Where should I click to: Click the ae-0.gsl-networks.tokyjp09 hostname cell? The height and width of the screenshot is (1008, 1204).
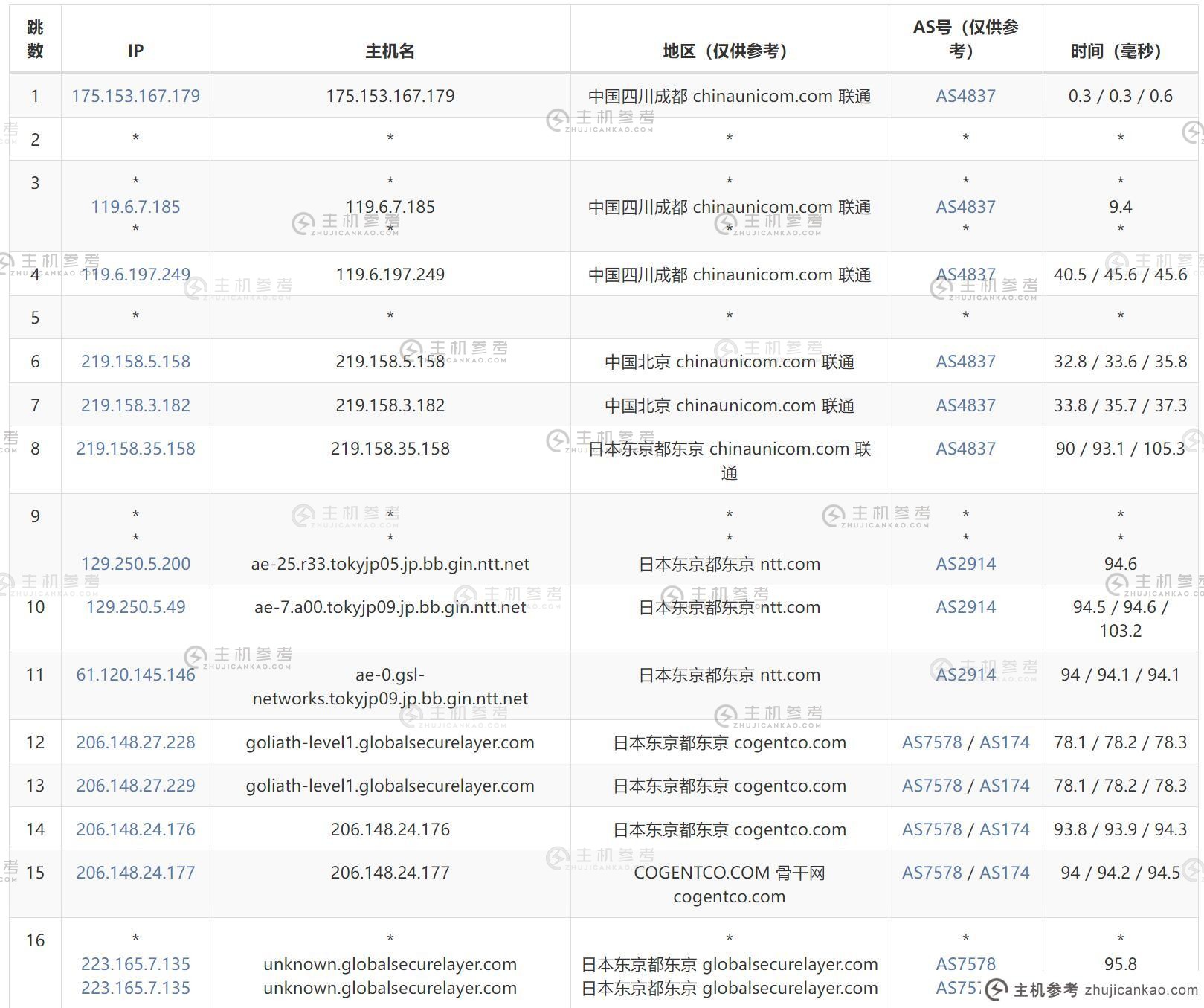(390, 687)
